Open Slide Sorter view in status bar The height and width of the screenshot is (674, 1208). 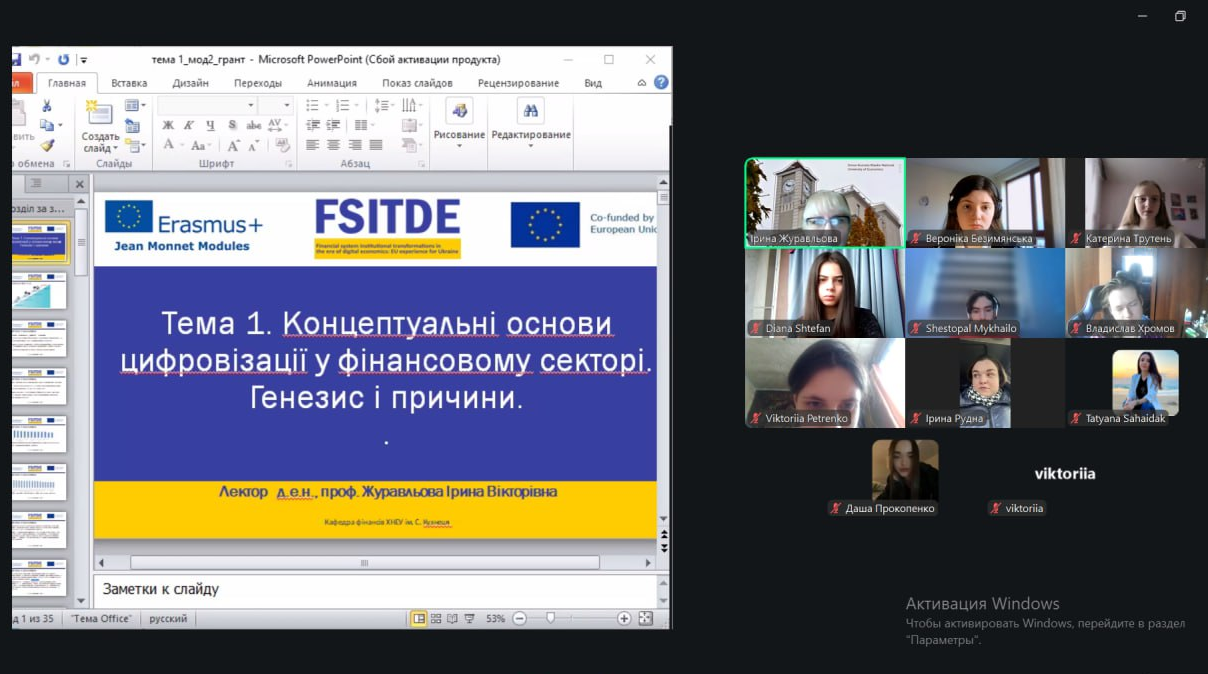coord(436,619)
